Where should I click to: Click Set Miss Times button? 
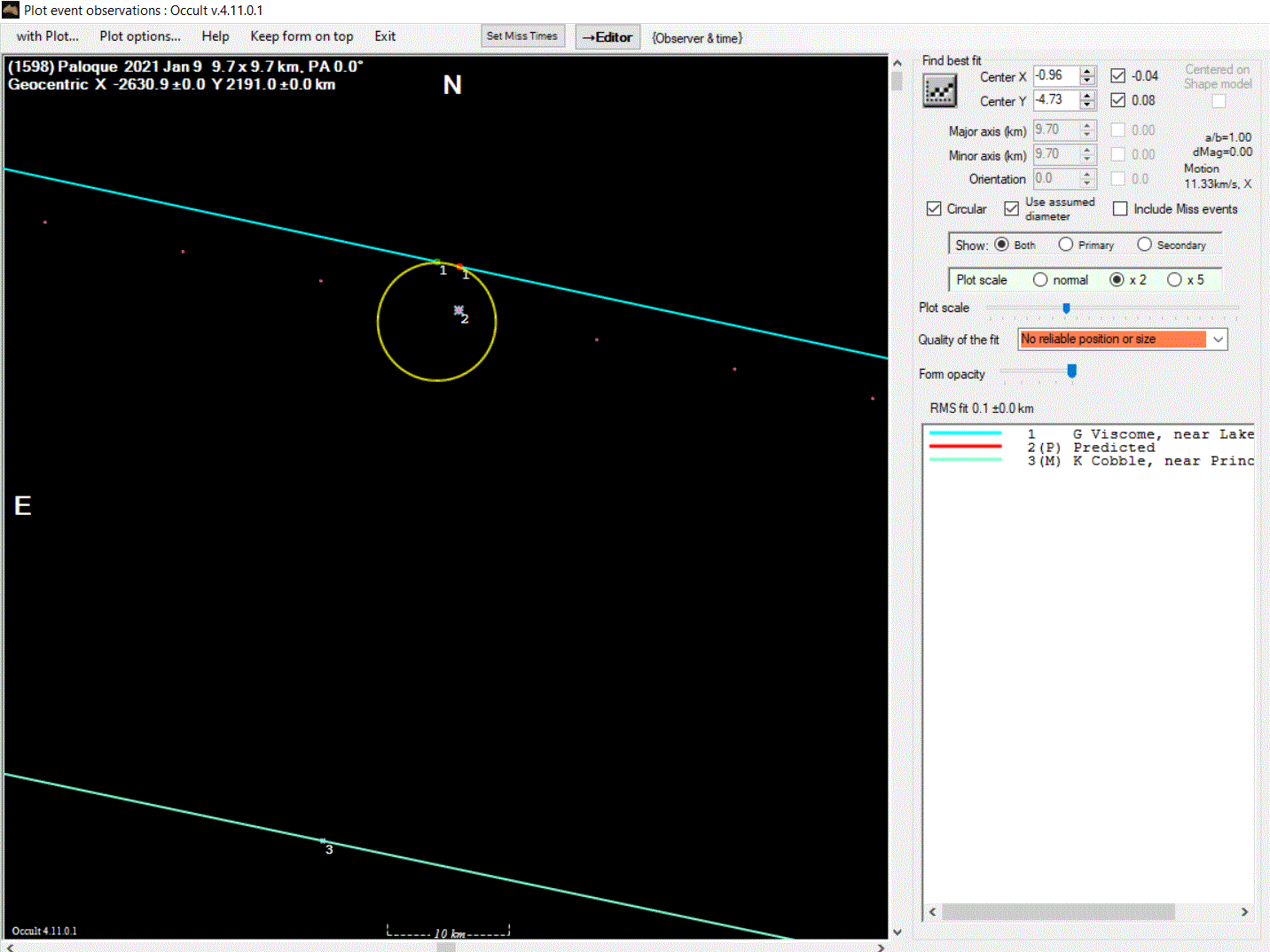[521, 36]
